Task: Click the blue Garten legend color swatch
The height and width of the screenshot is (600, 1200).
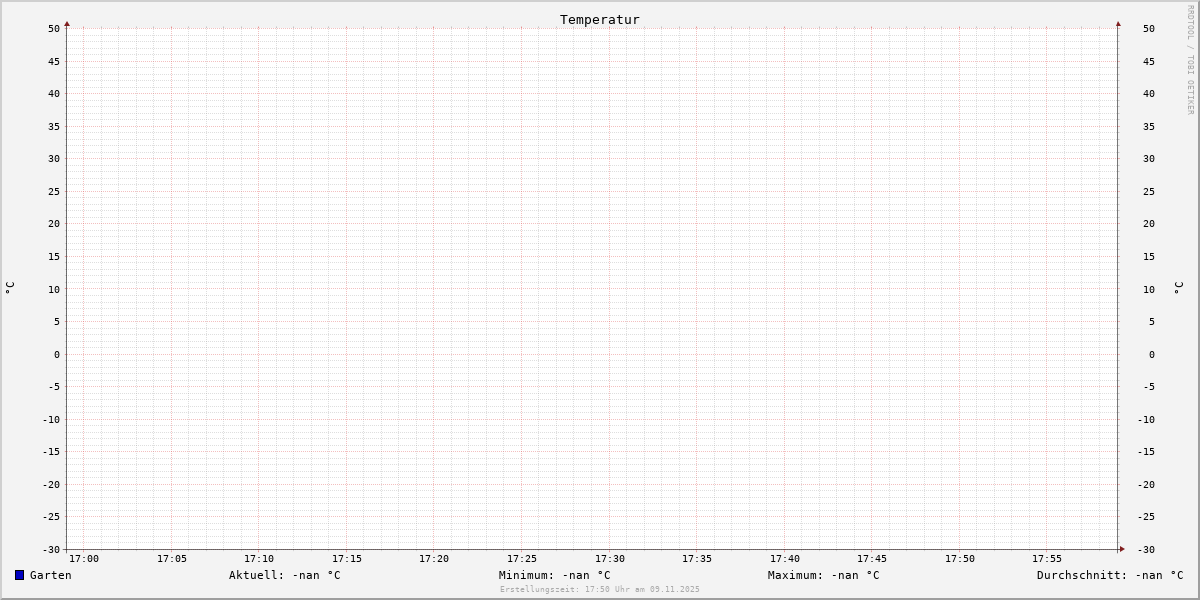Action: (x=19, y=575)
